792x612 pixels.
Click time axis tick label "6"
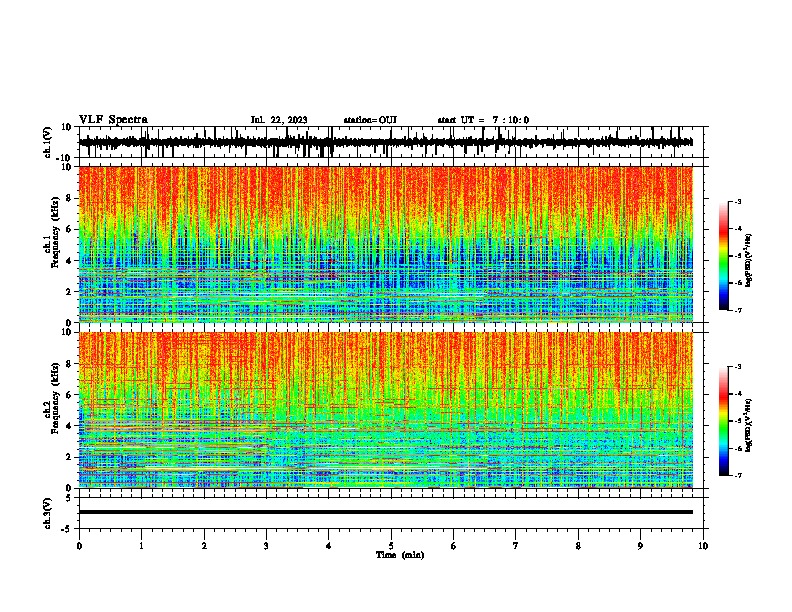[454, 546]
